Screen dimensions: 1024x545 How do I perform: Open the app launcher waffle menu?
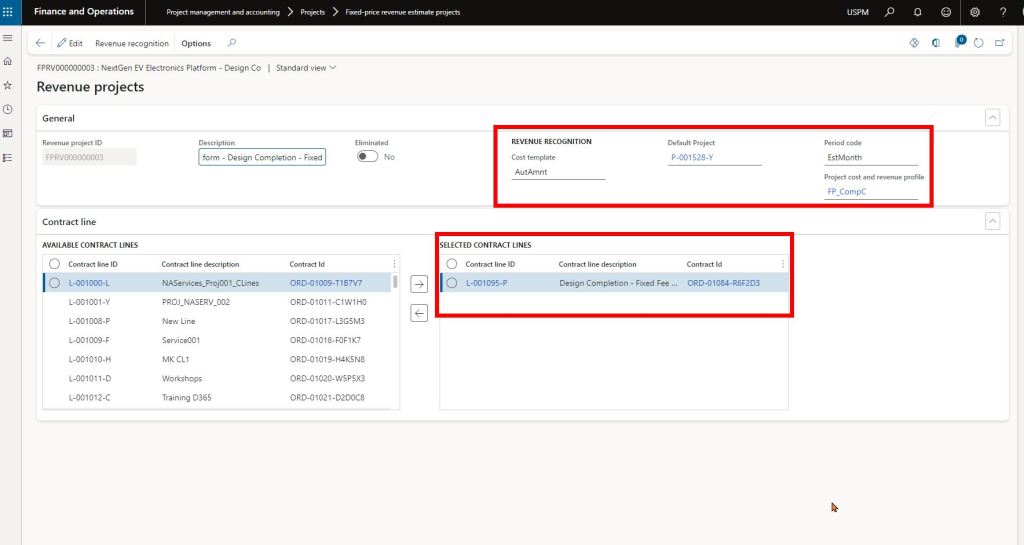click(10, 12)
